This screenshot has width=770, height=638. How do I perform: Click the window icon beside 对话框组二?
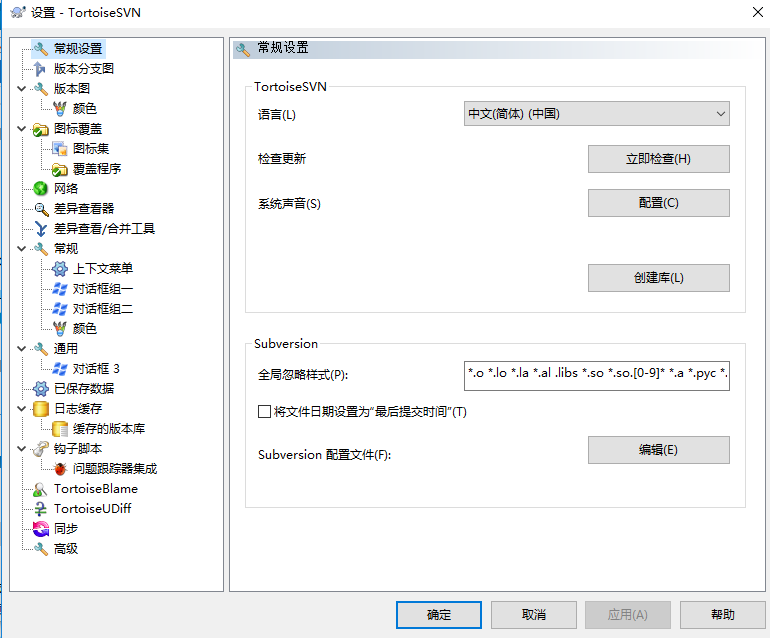(59, 309)
